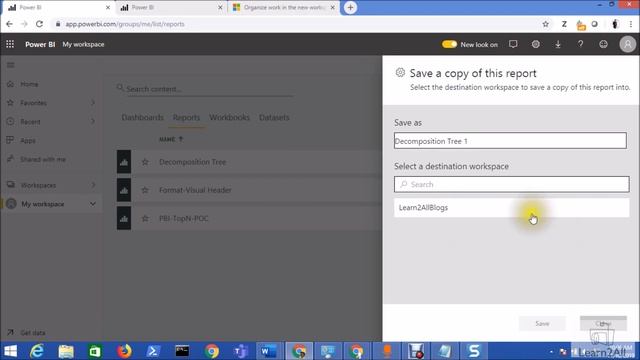Favorite the Format-Visual Header report star

pyautogui.click(x=145, y=190)
